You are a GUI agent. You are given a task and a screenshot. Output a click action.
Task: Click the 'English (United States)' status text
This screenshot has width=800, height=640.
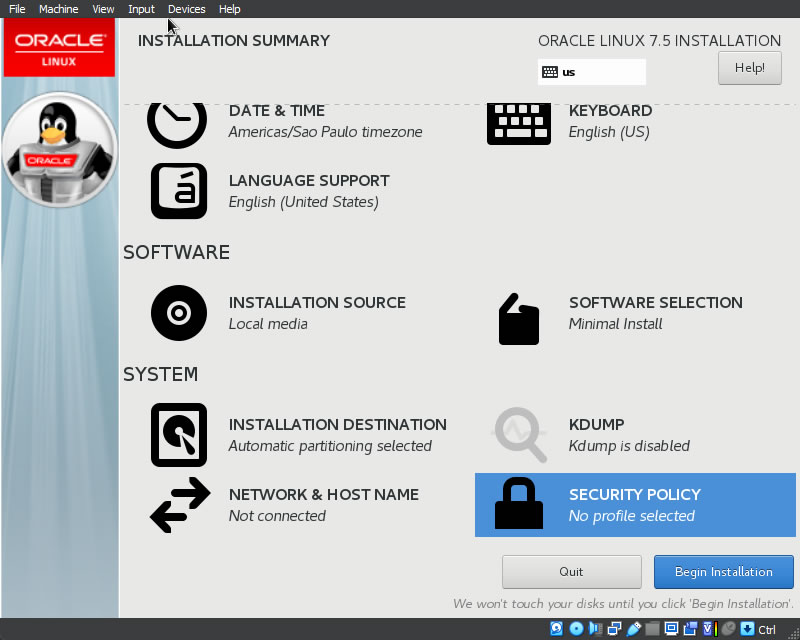tap(304, 202)
